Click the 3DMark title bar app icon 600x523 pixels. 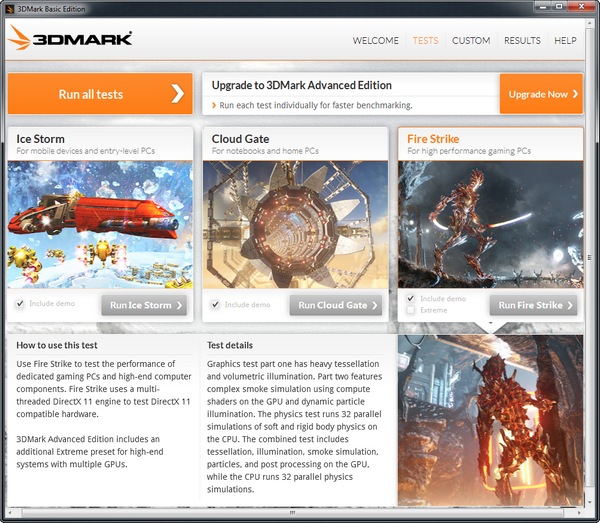[10, 9]
